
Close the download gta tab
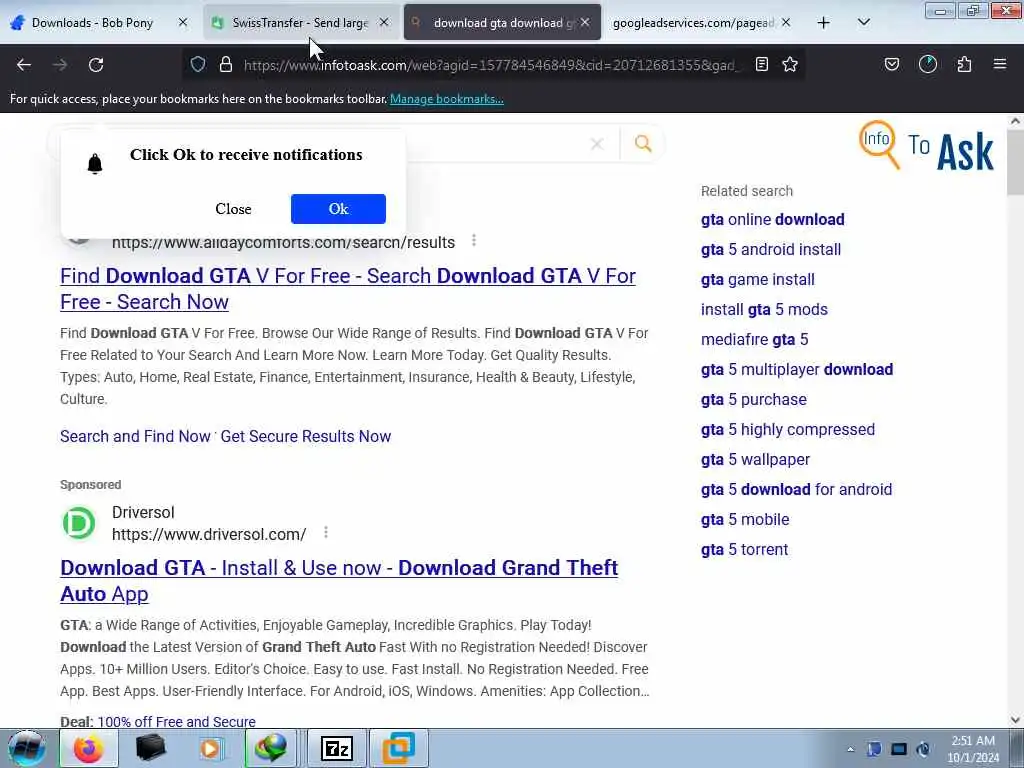[585, 22]
